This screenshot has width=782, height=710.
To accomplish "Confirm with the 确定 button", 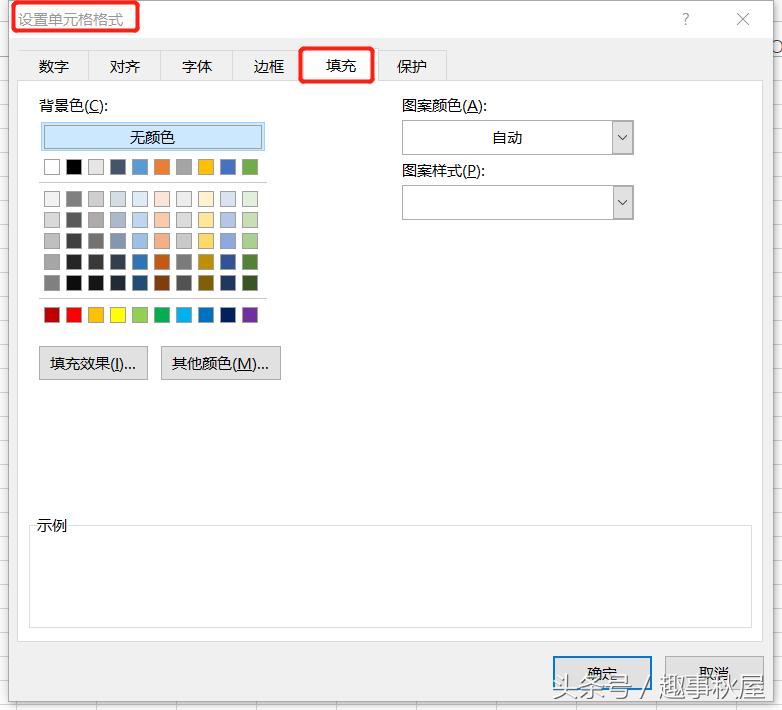I will coord(602,673).
